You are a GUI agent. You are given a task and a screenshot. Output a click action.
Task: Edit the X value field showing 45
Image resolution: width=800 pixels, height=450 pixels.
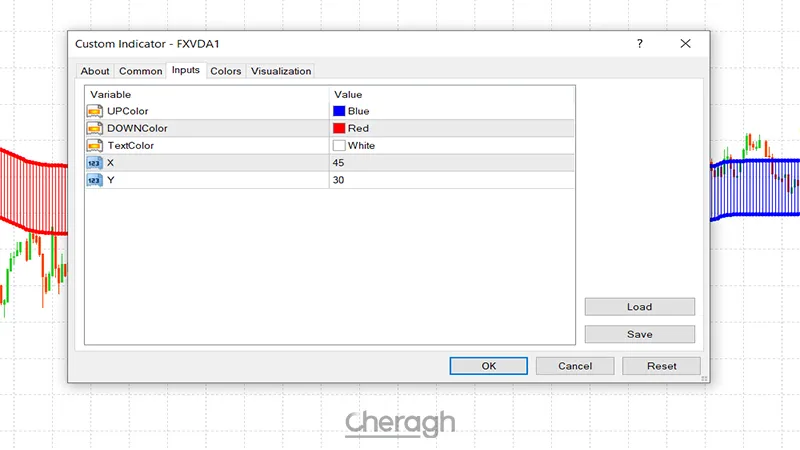click(452, 162)
